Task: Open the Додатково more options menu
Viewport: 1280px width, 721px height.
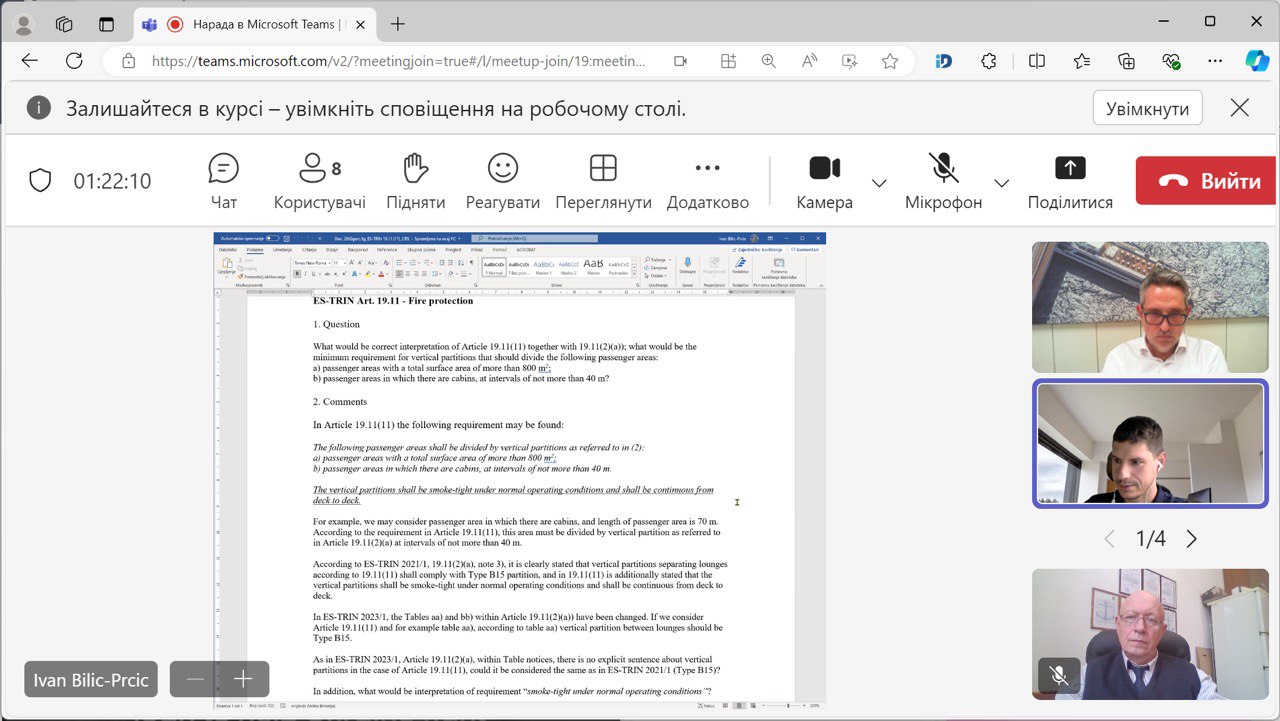Action: 707,181
